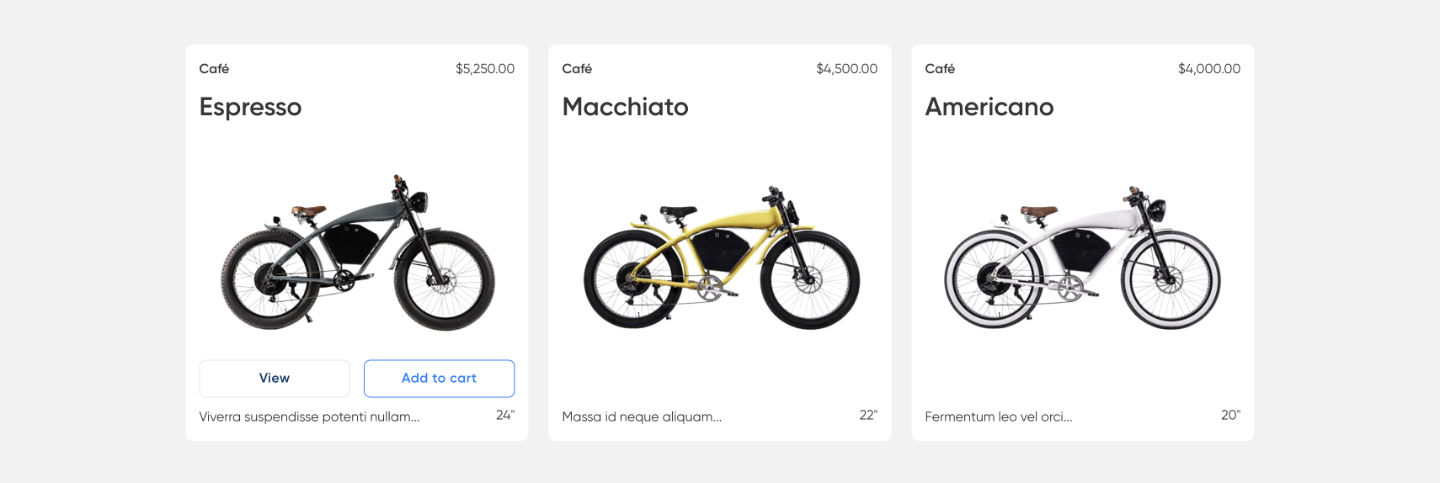Click the Viverra suspendisse potenti description text
This screenshot has height=483, width=1440.
point(309,417)
